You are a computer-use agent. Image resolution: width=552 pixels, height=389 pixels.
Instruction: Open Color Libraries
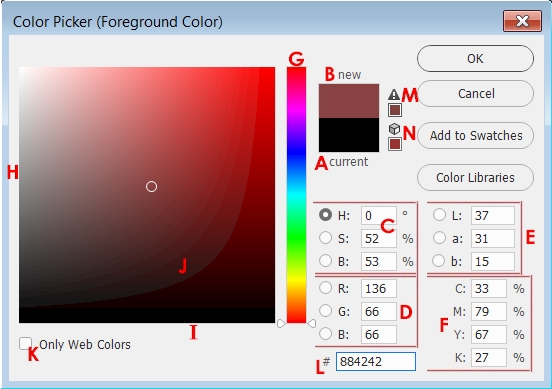tap(475, 177)
